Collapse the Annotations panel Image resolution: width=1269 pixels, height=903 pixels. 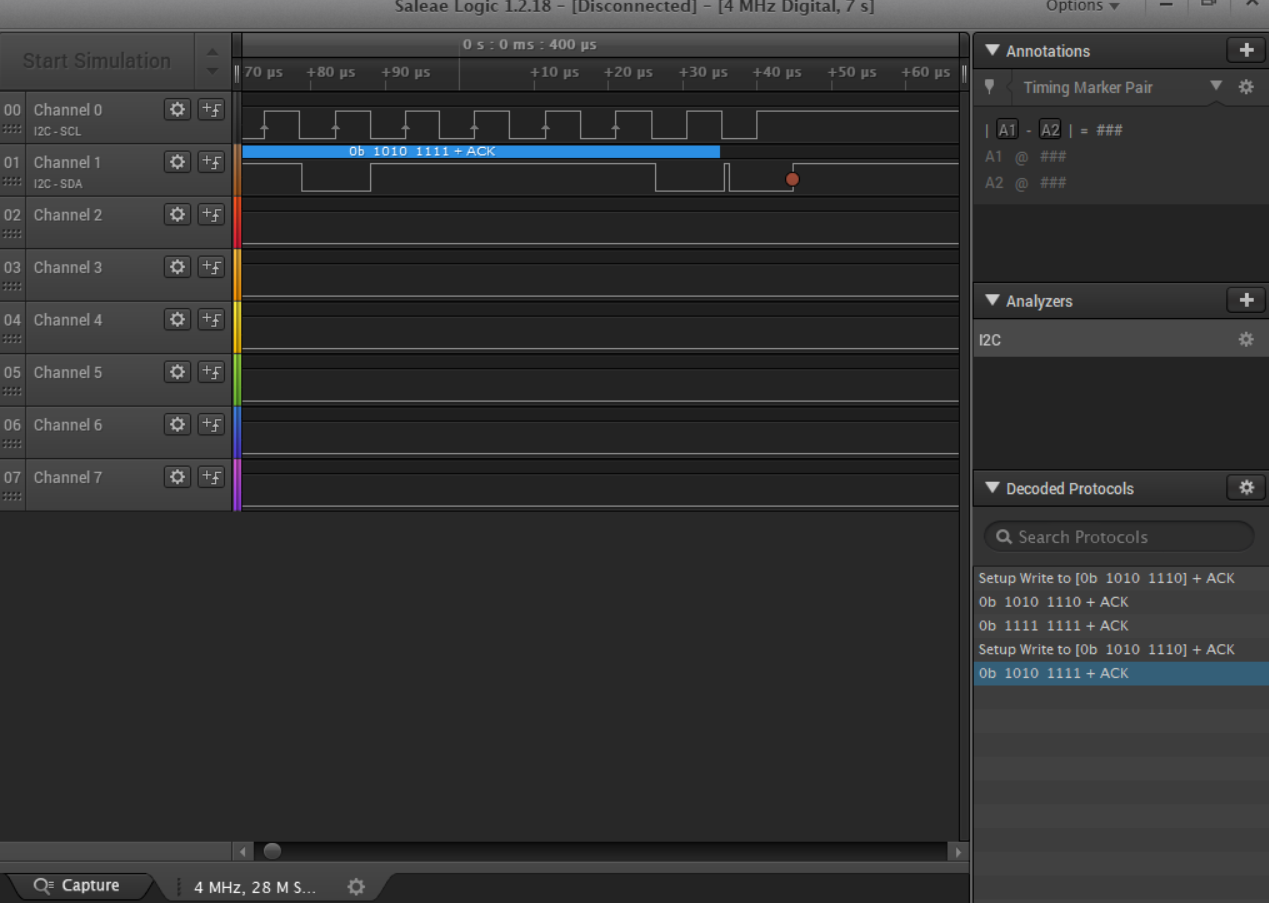(993, 51)
